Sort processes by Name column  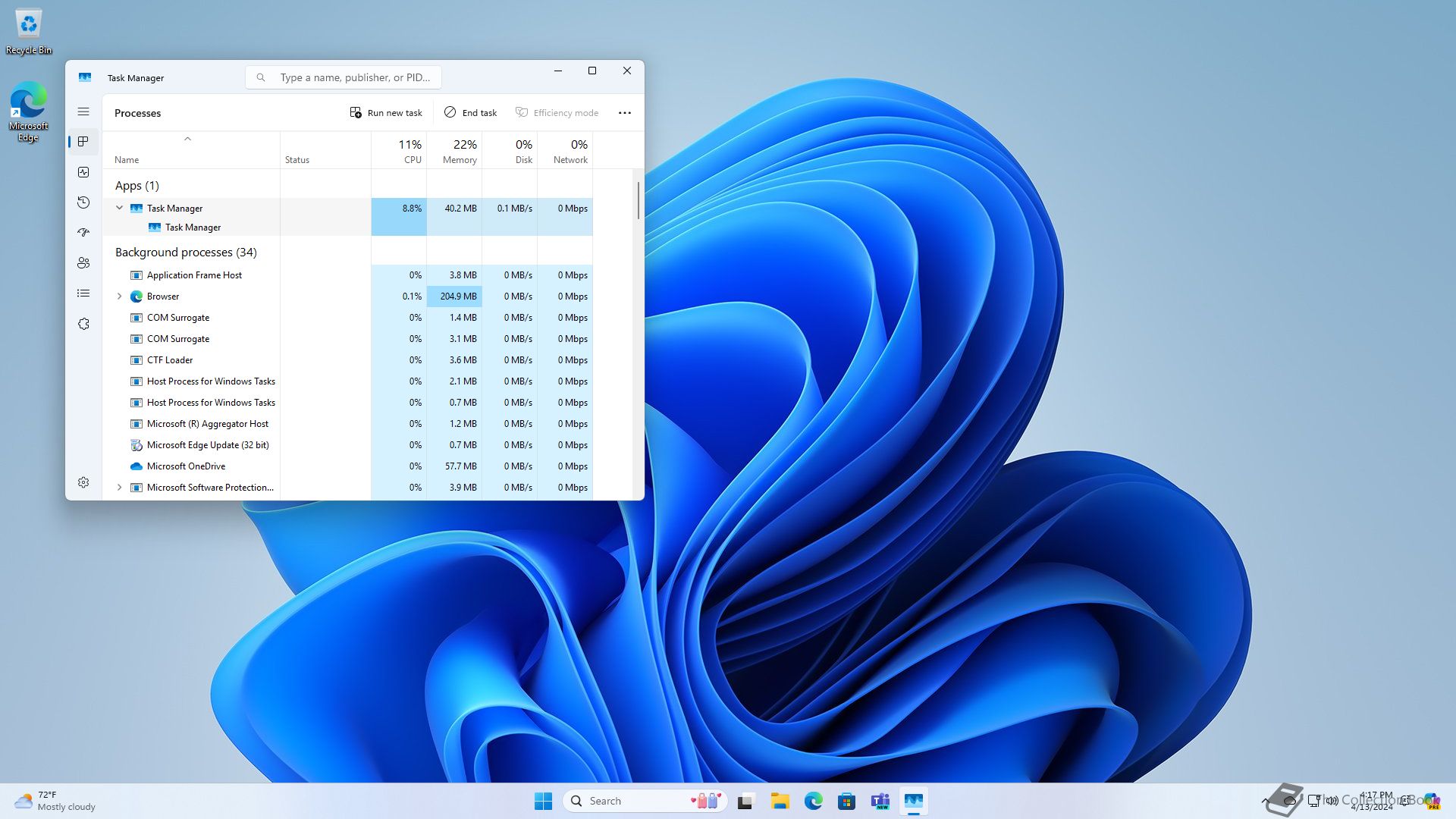click(x=191, y=150)
